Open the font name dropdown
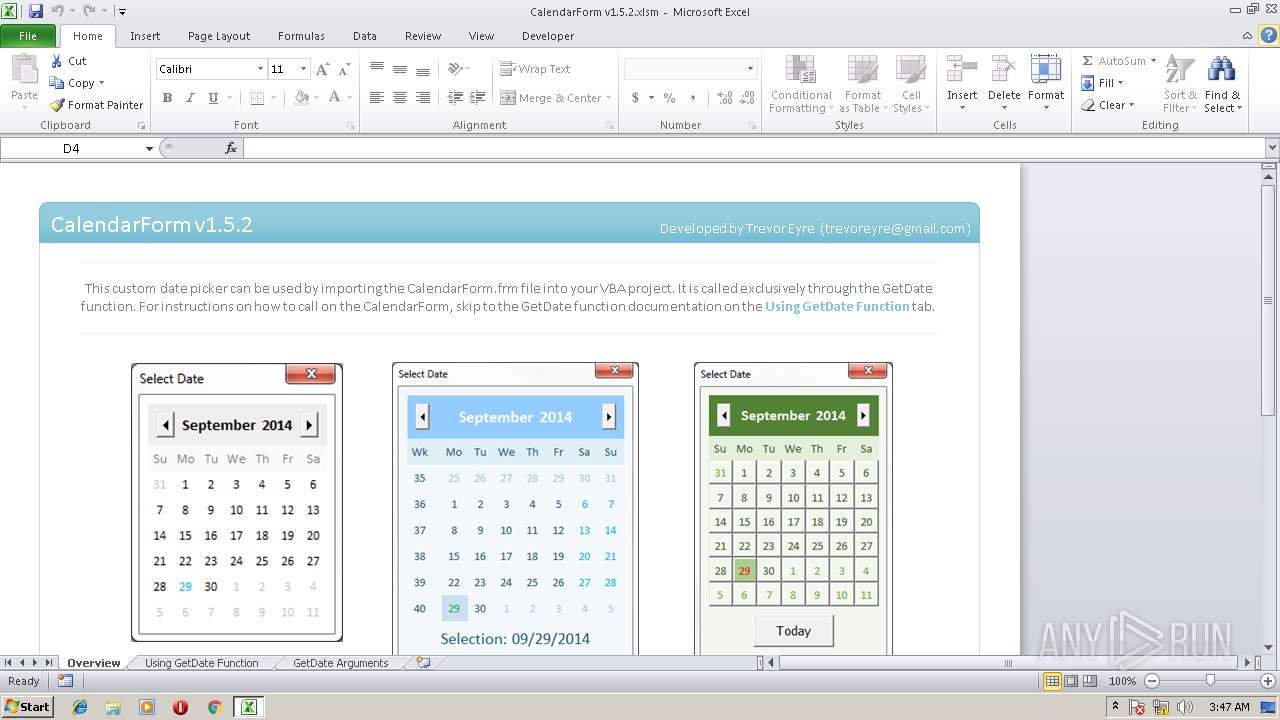The image size is (1280, 720). 260,69
